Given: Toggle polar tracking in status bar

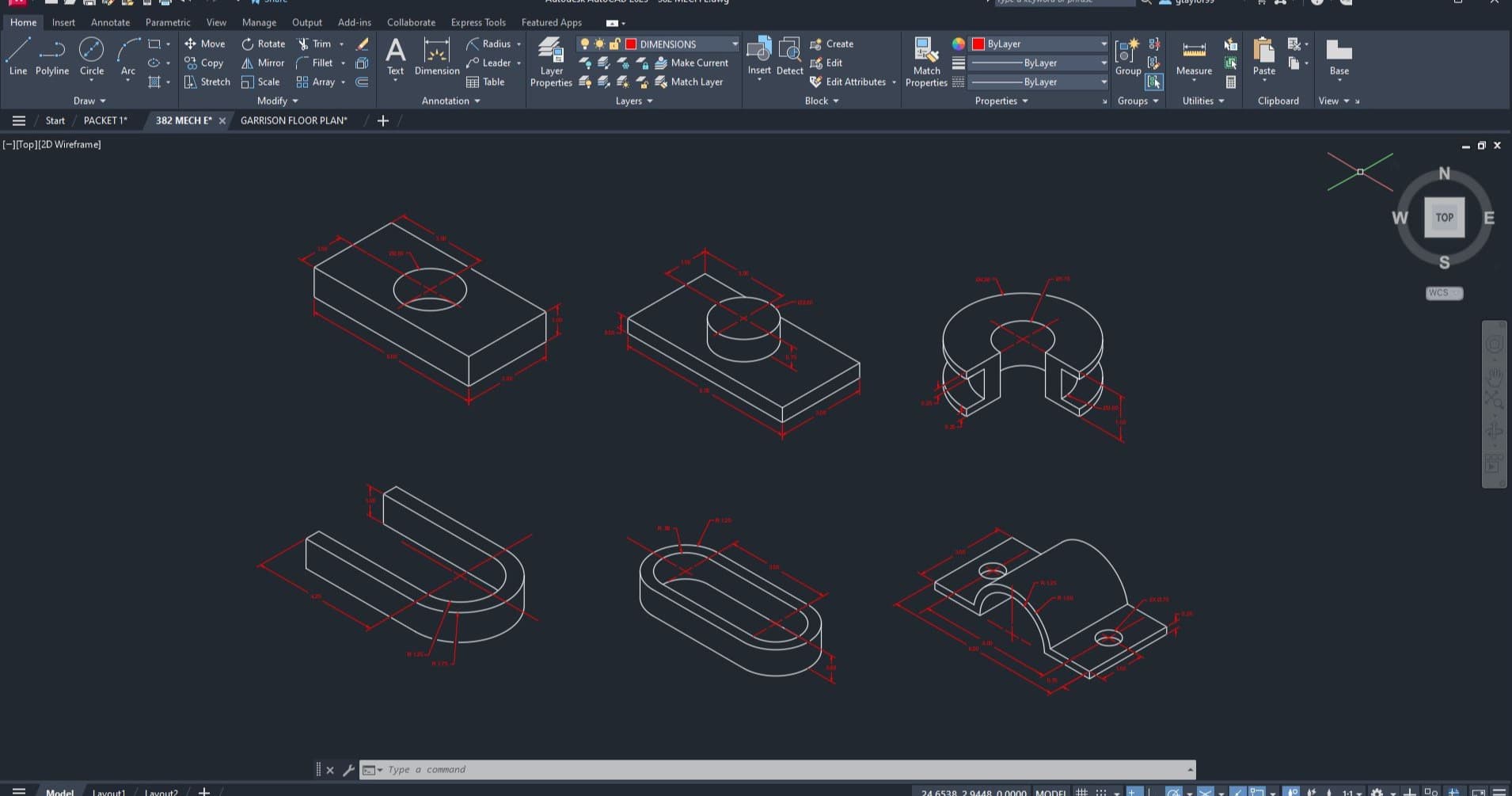Looking at the screenshot, I should (1173, 792).
